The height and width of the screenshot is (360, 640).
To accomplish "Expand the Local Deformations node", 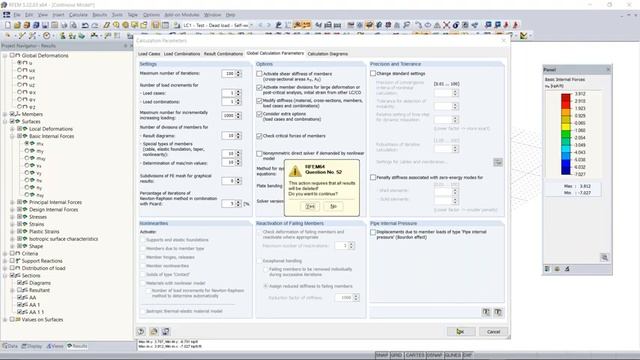I will click(x=12, y=129).
